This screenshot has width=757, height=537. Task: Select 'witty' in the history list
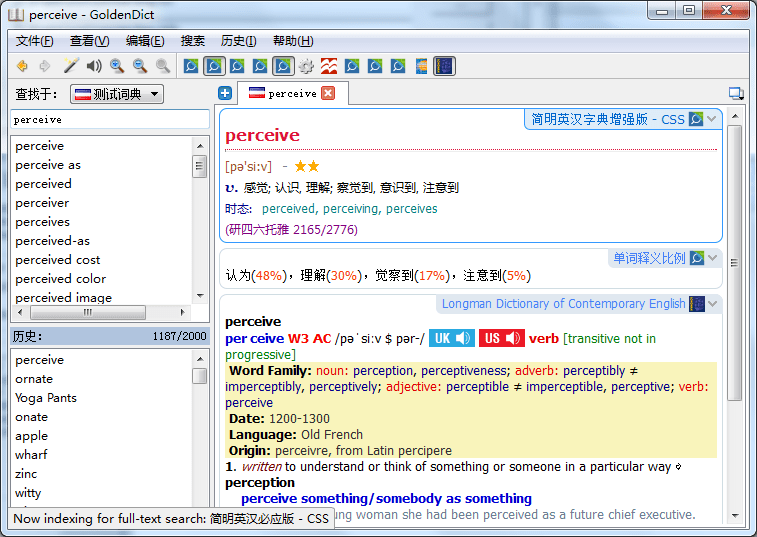[28, 493]
